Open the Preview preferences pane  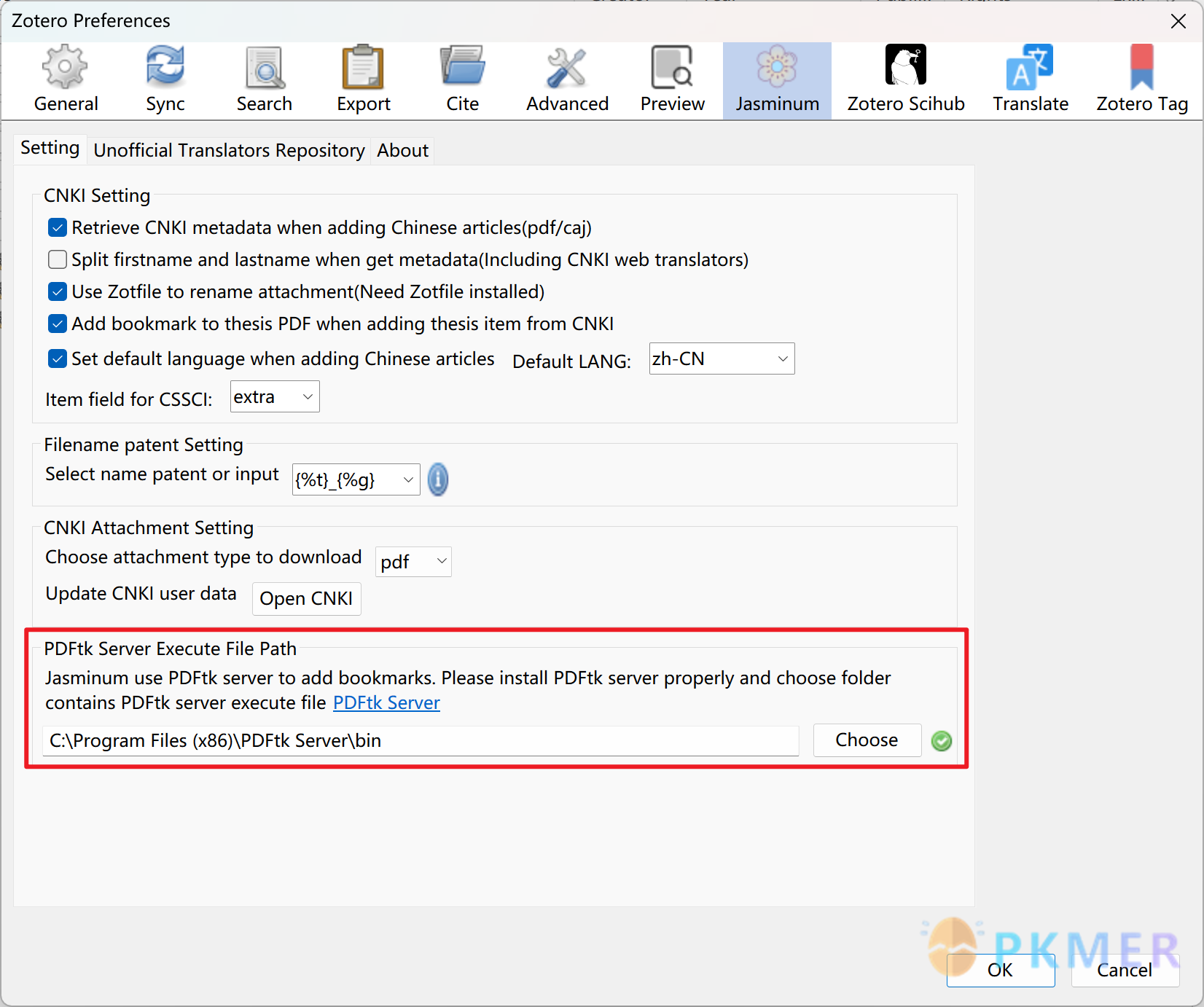click(x=672, y=79)
